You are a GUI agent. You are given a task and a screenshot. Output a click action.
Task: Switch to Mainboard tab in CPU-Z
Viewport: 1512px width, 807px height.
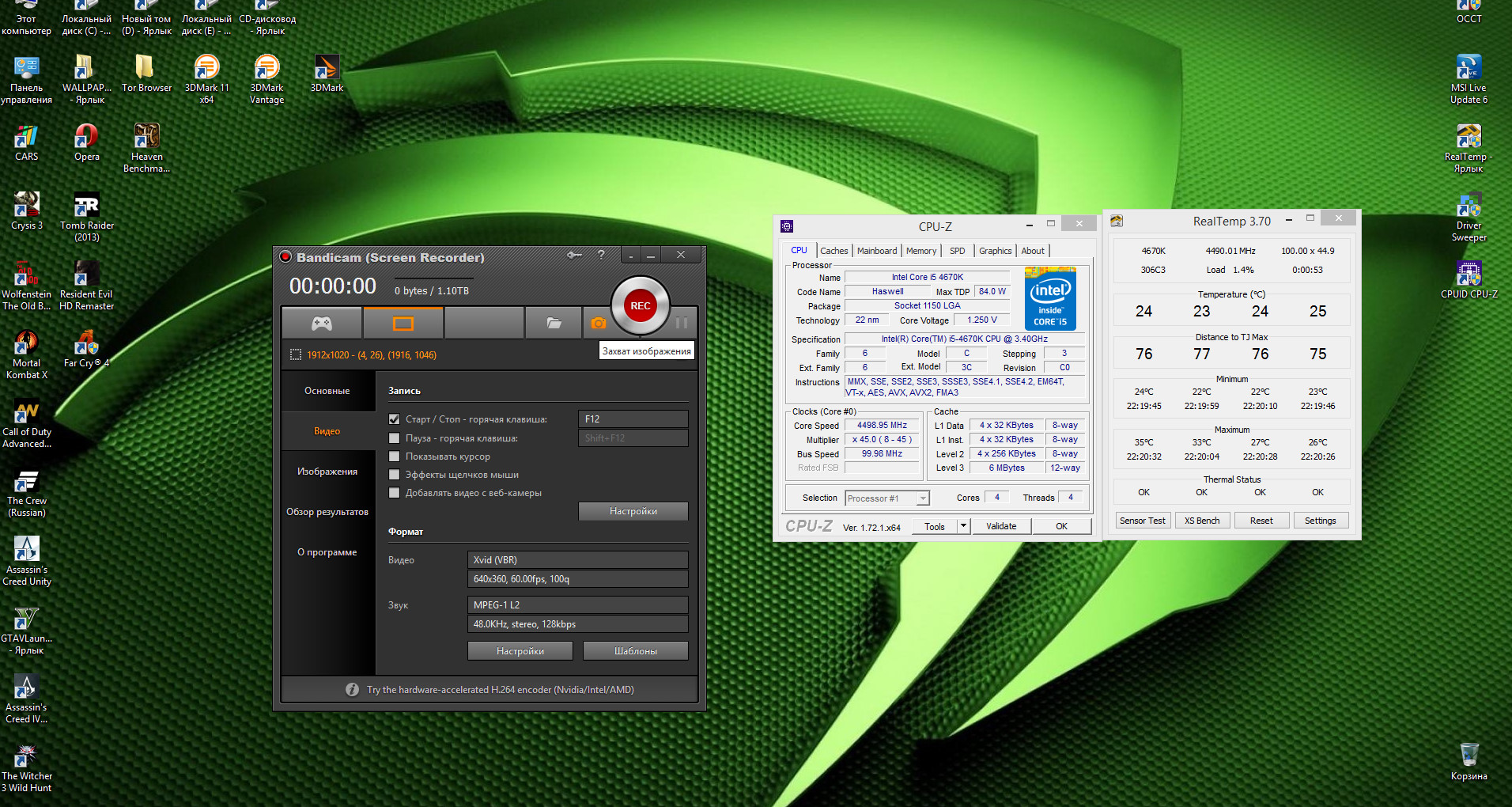(877, 251)
